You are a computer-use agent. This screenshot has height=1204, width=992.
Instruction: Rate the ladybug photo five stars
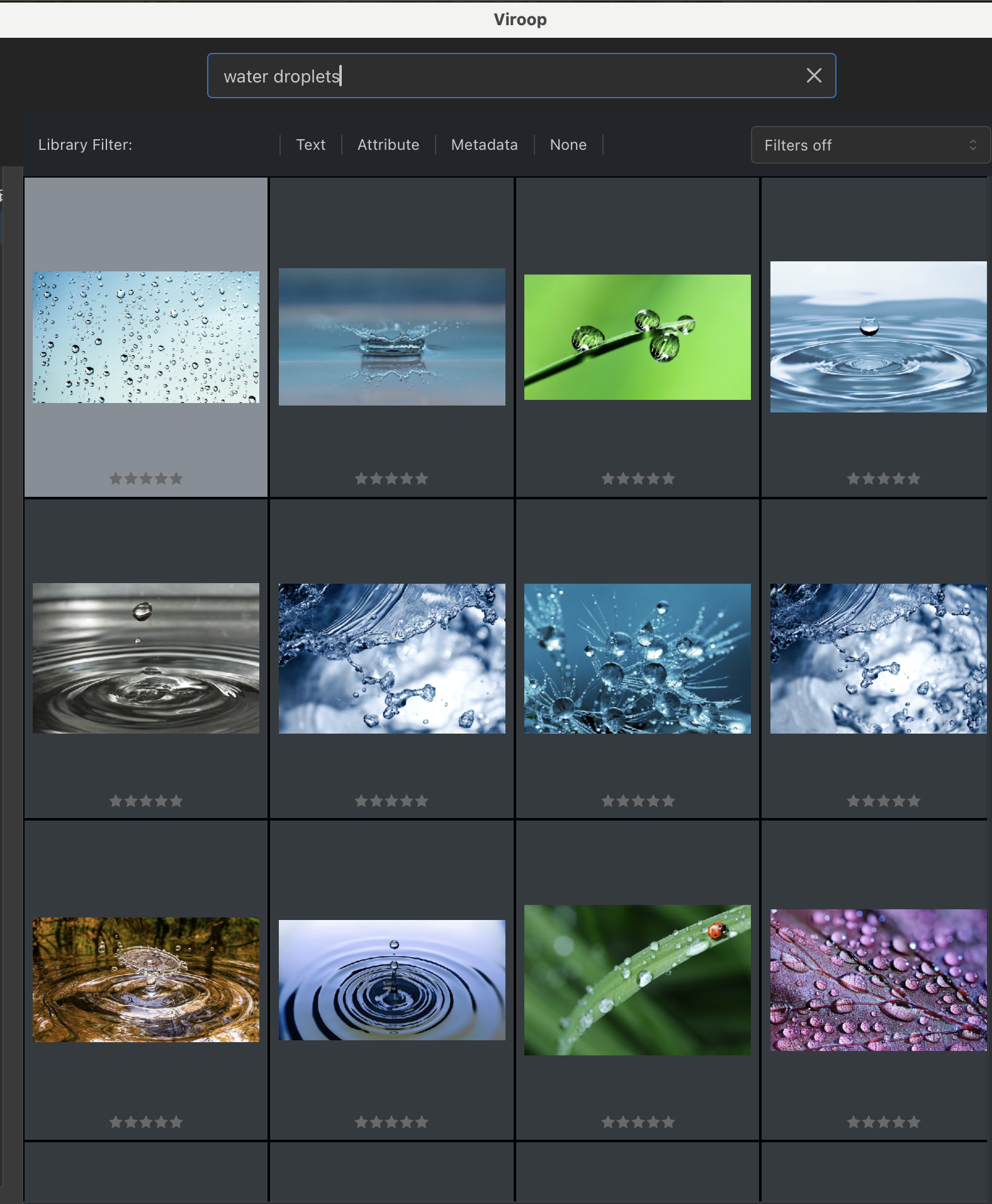pyautogui.click(x=668, y=1122)
